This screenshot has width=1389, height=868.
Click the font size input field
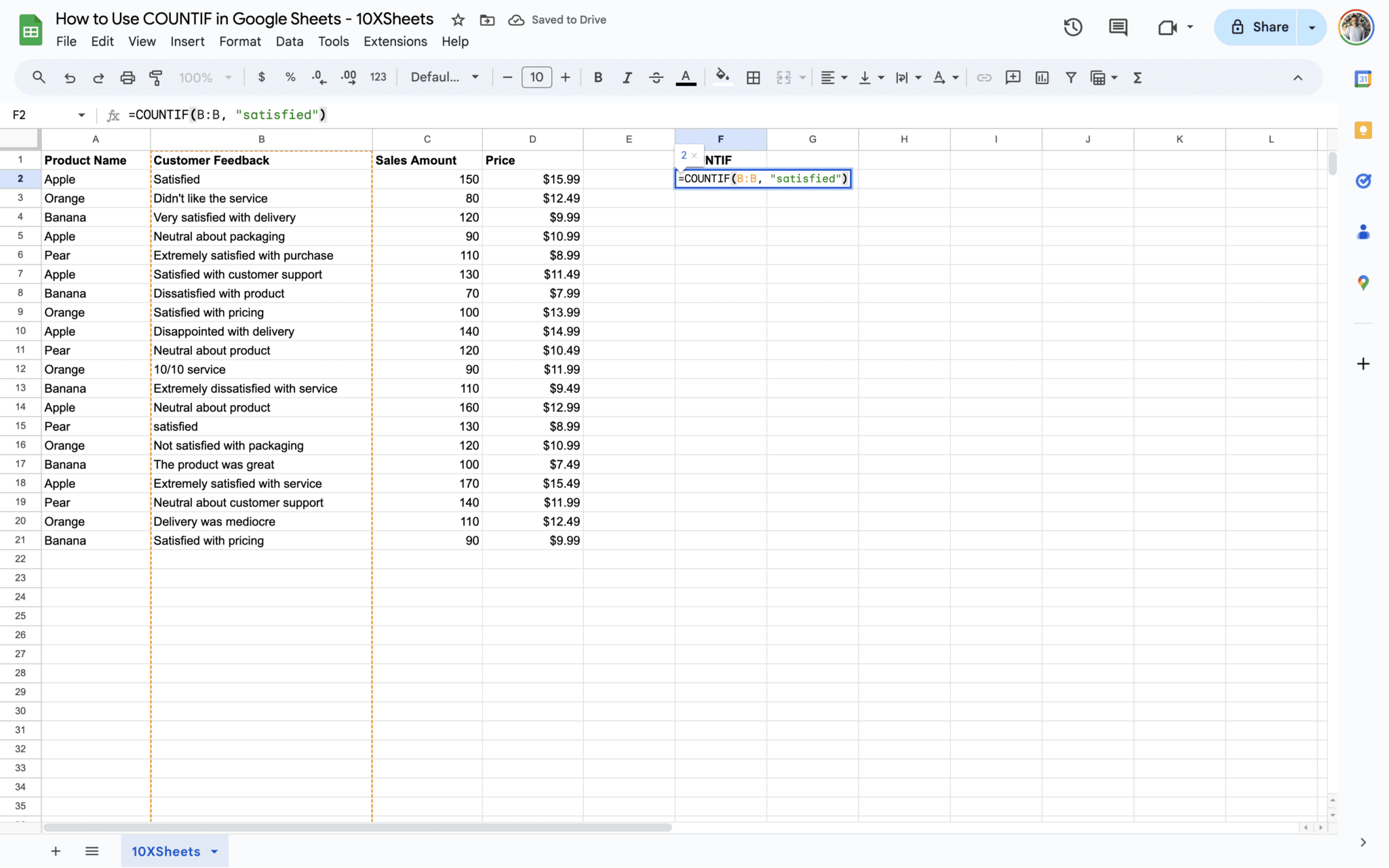(x=536, y=77)
